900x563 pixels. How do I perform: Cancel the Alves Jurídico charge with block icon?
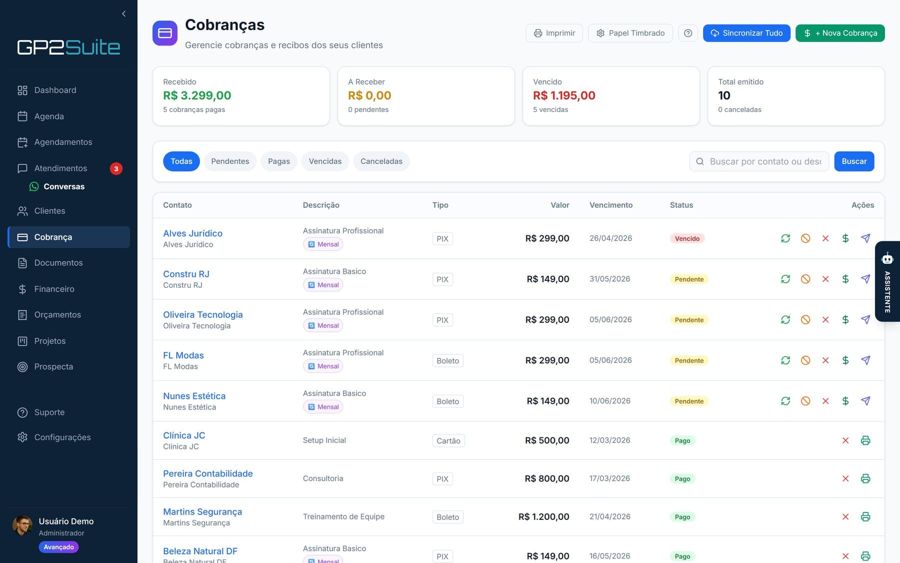tap(805, 238)
